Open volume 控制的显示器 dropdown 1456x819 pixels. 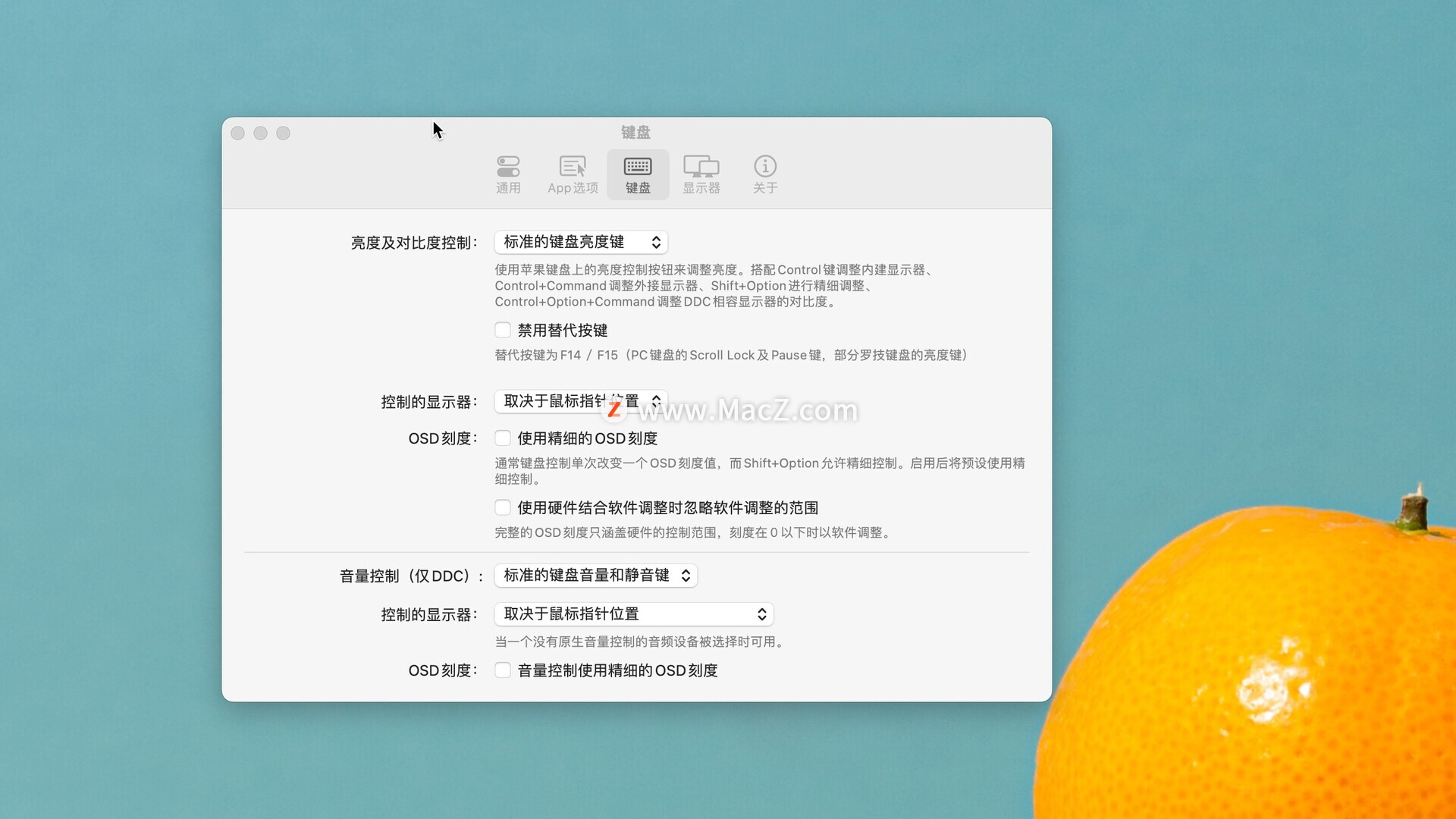[634, 614]
